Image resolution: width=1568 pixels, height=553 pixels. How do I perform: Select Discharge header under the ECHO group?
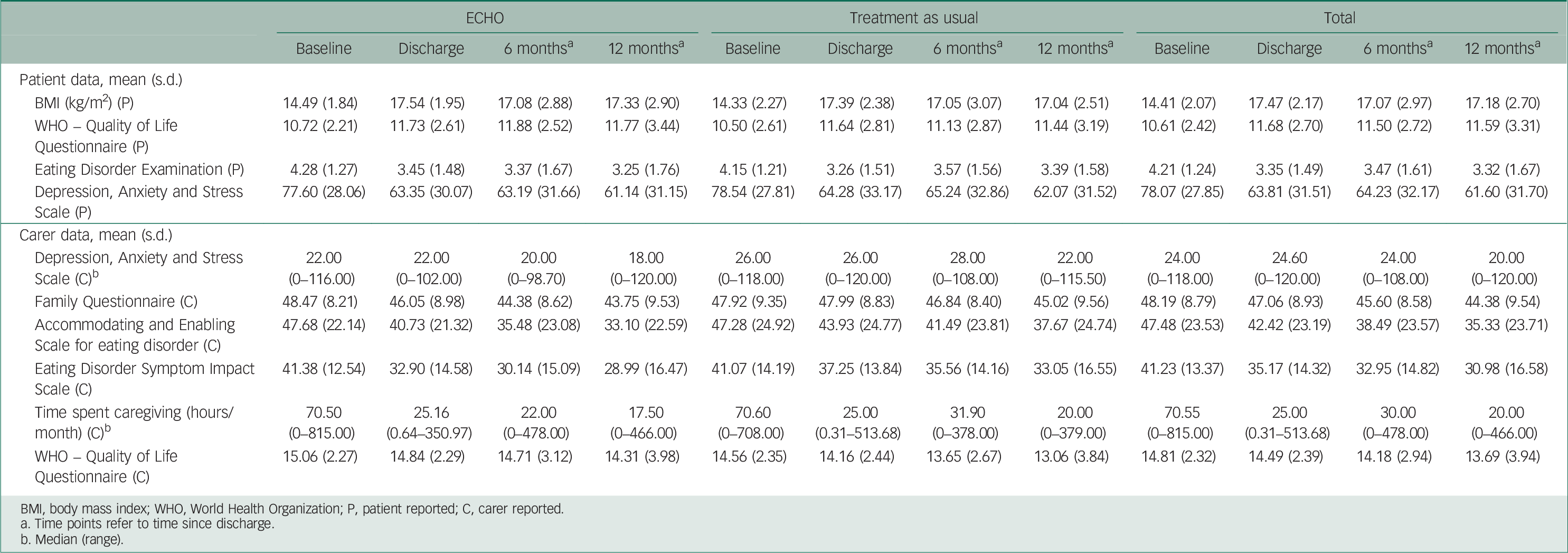[x=431, y=49]
